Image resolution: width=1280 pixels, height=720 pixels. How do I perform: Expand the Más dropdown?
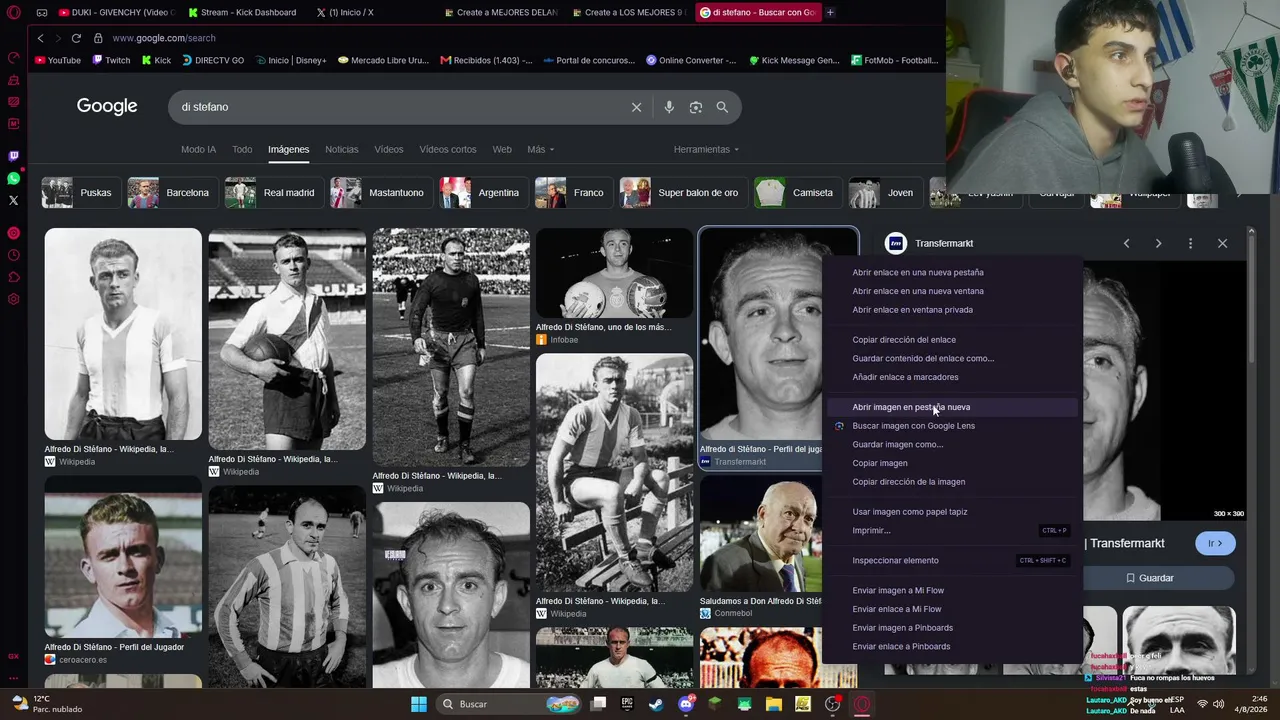[541, 149]
